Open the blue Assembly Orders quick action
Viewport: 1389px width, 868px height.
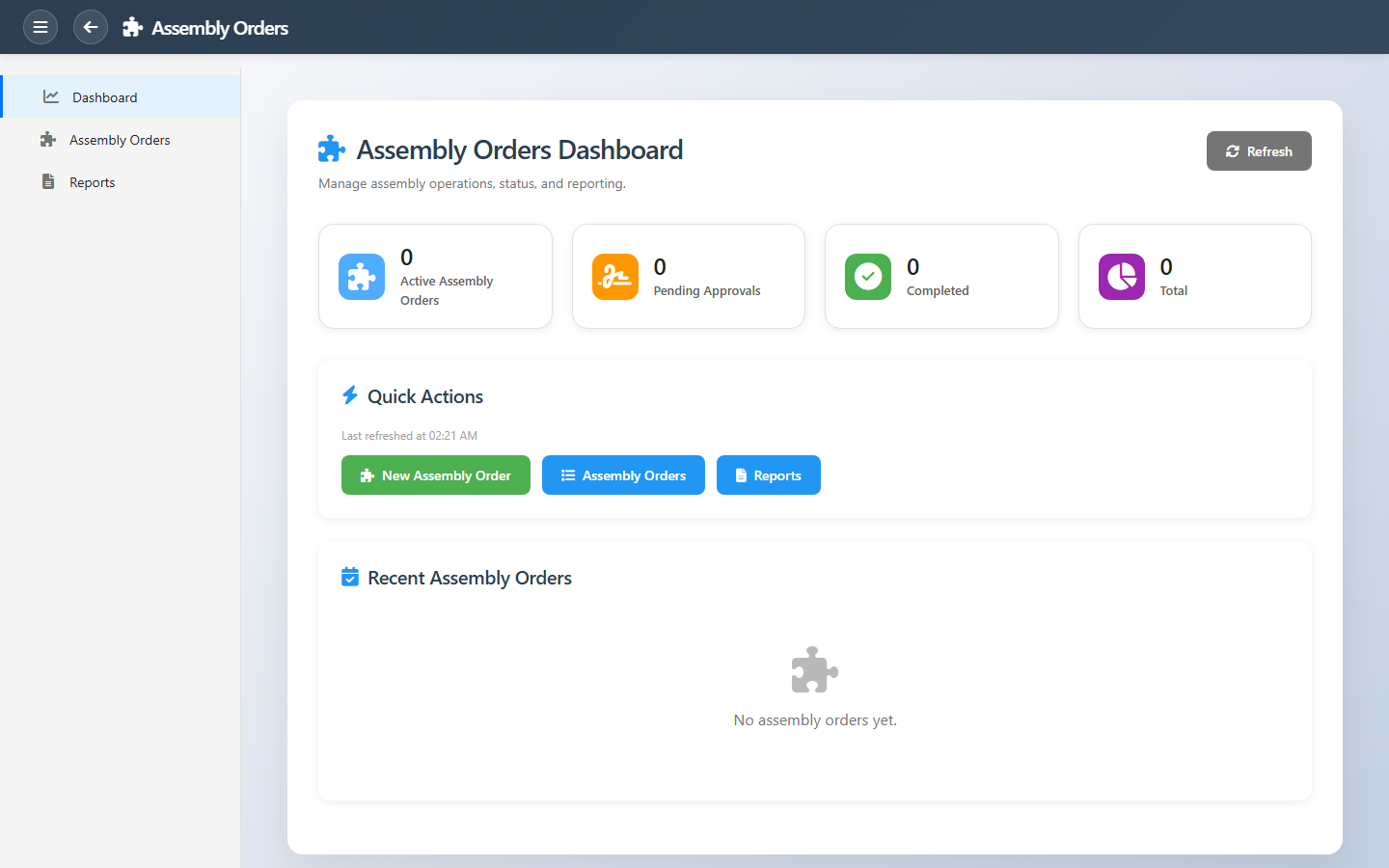[623, 475]
